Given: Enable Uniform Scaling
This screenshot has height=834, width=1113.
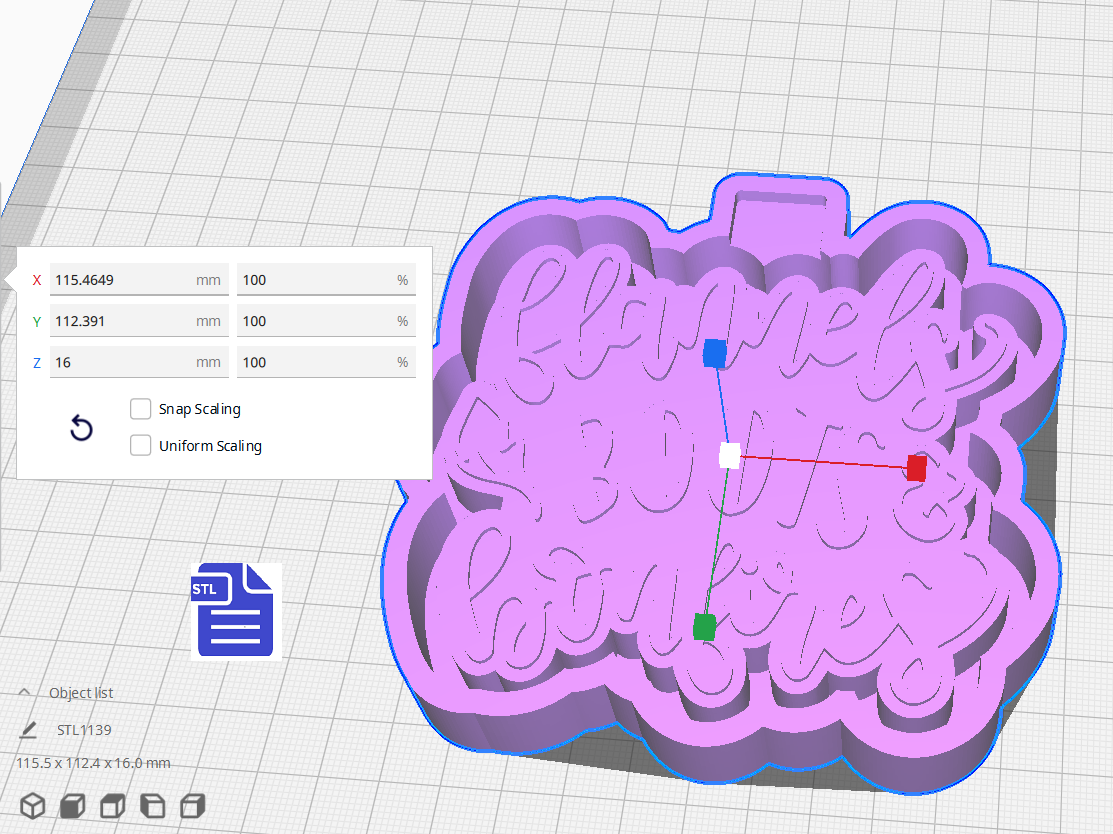Looking at the screenshot, I should click(x=140, y=445).
